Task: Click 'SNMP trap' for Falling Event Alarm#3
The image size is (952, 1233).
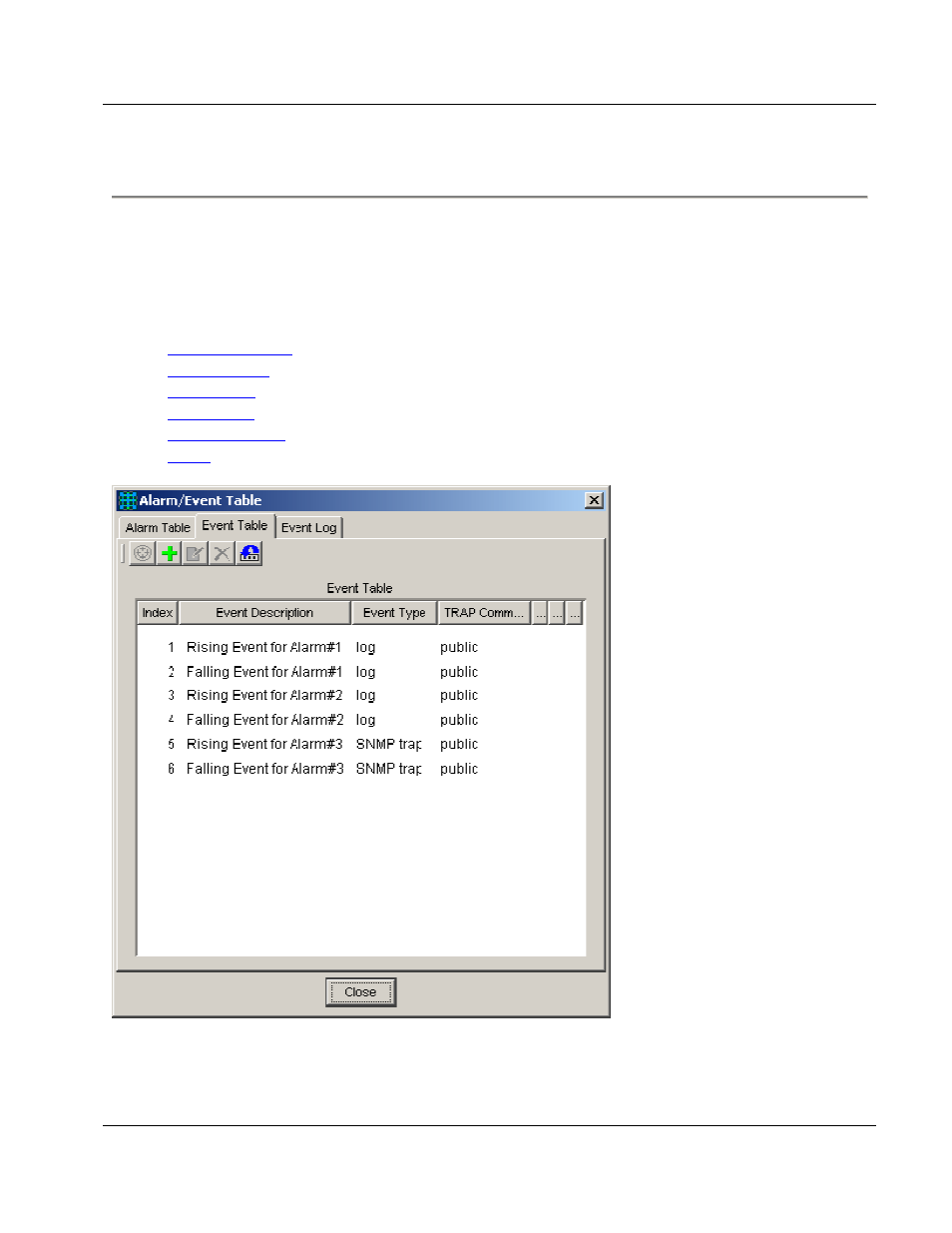Action: point(388,769)
